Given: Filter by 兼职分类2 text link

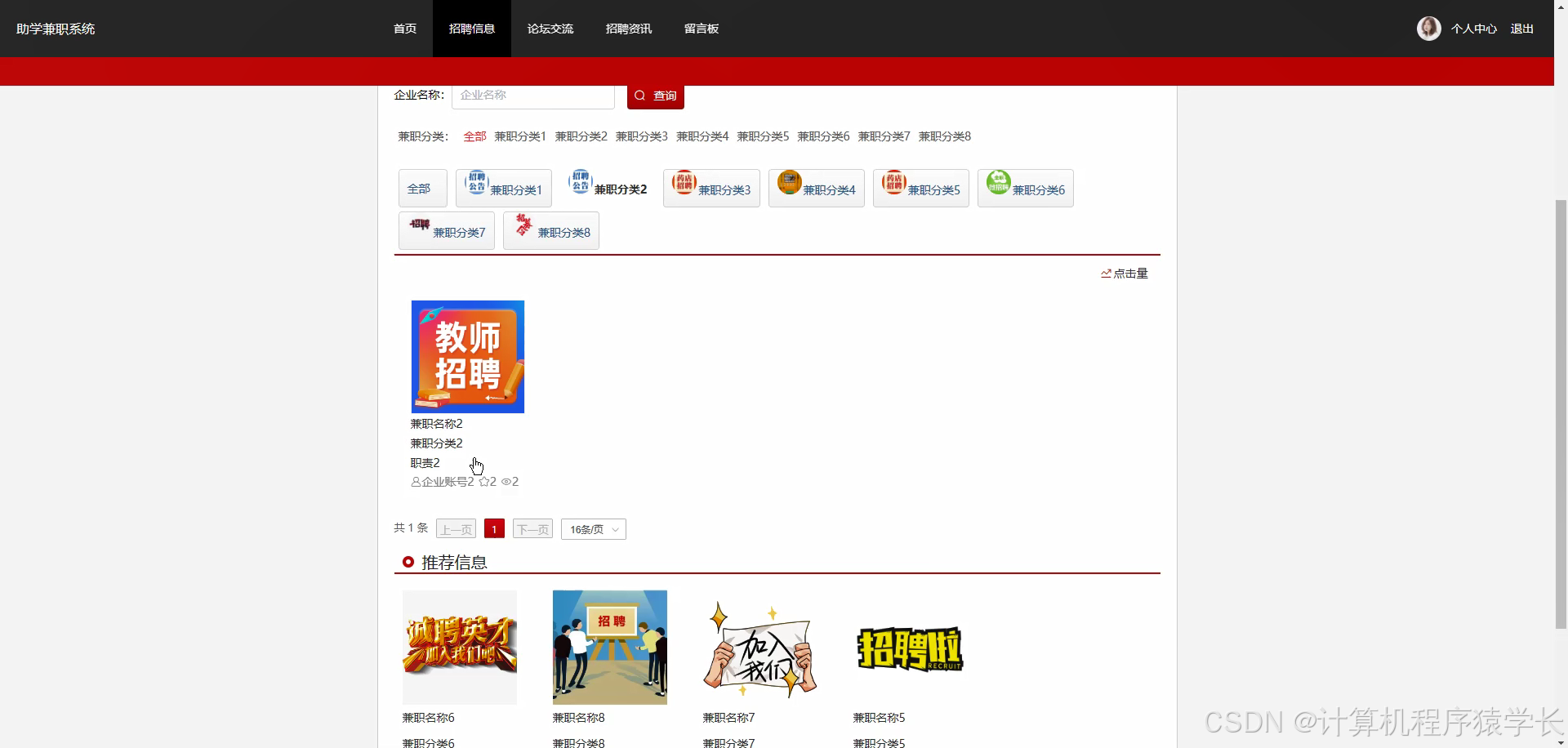Looking at the screenshot, I should click(581, 136).
